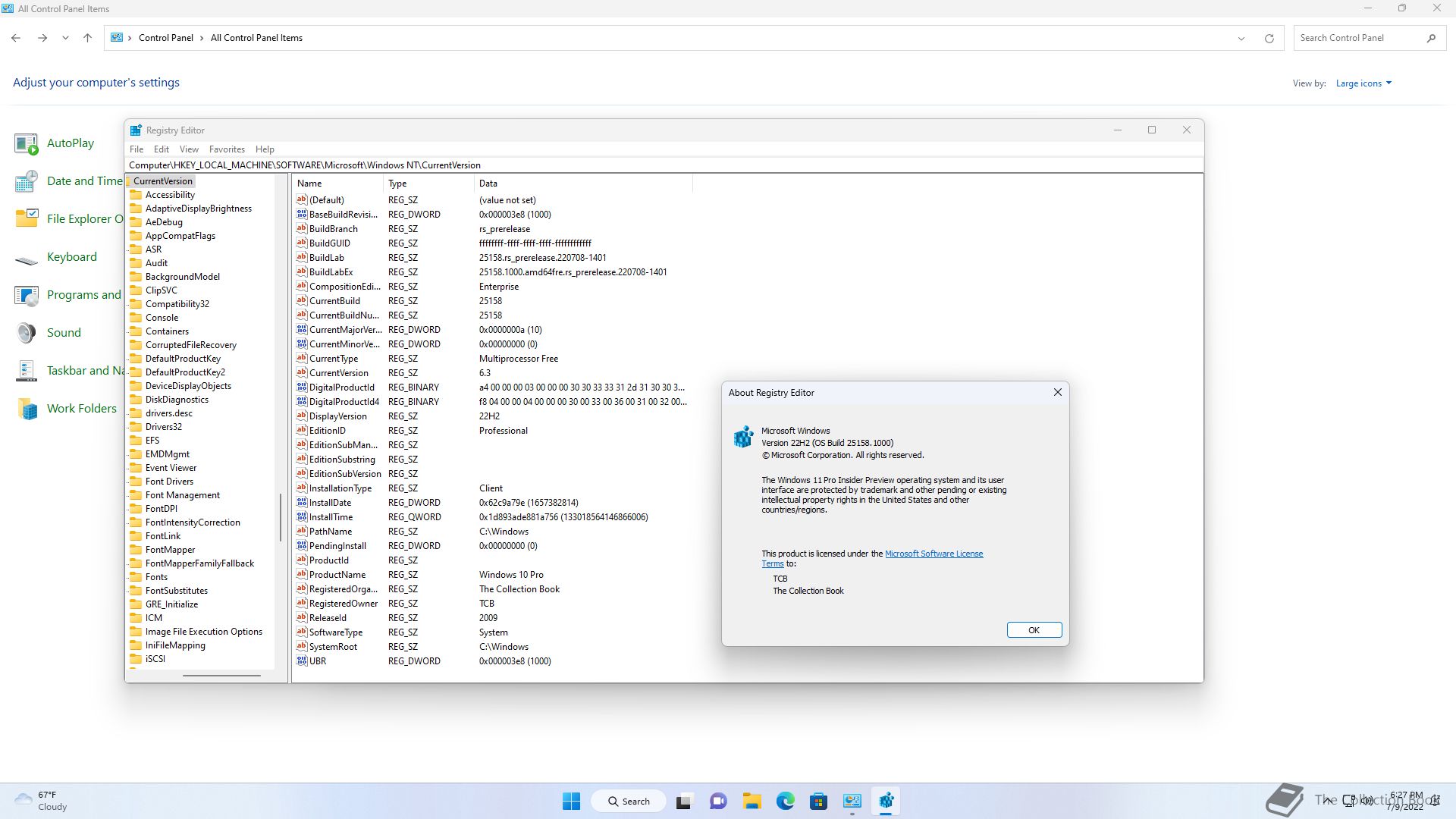Close the About Registry Editor dialog
The width and height of the screenshot is (1456, 819).
tap(1057, 392)
